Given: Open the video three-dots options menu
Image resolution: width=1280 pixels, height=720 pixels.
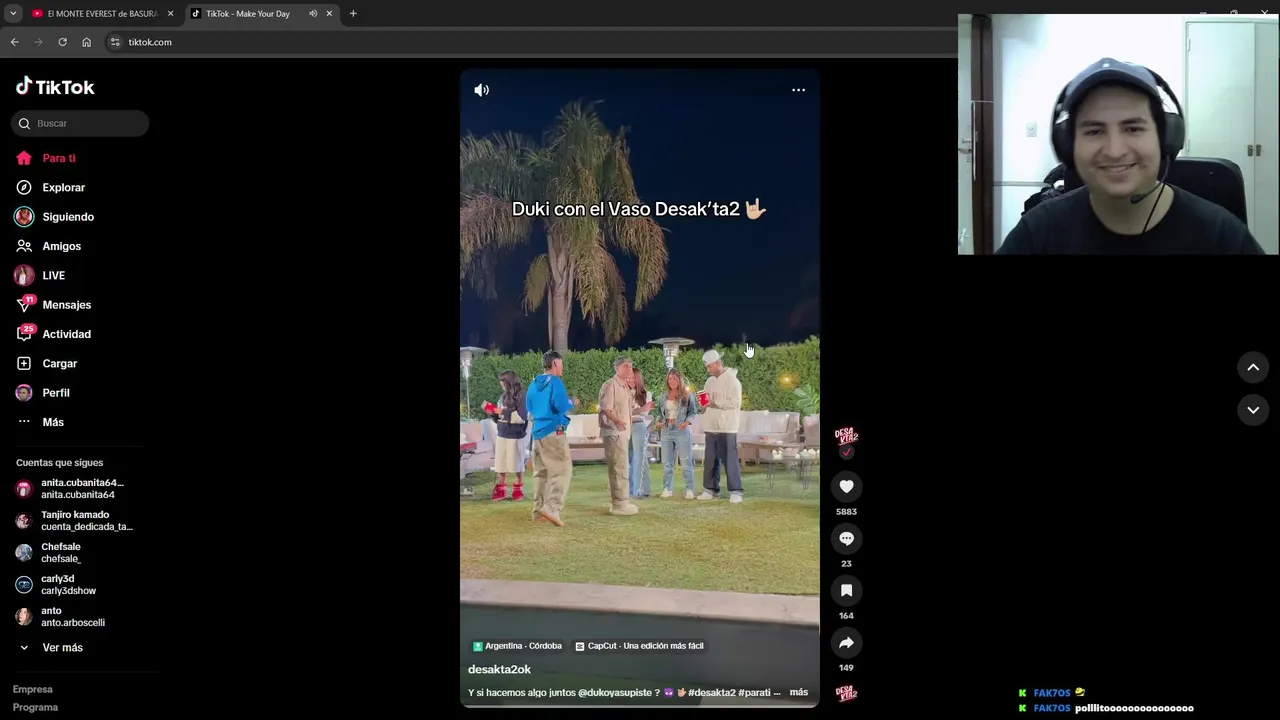Looking at the screenshot, I should pyautogui.click(x=798, y=90).
